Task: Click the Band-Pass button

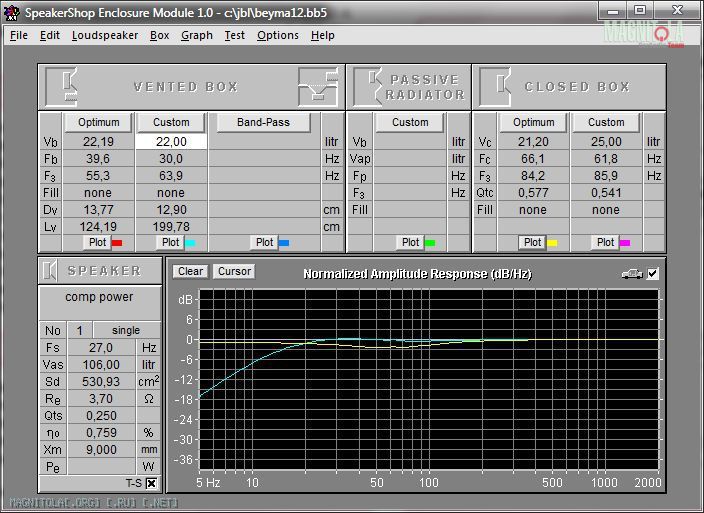Action: click(x=264, y=123)
